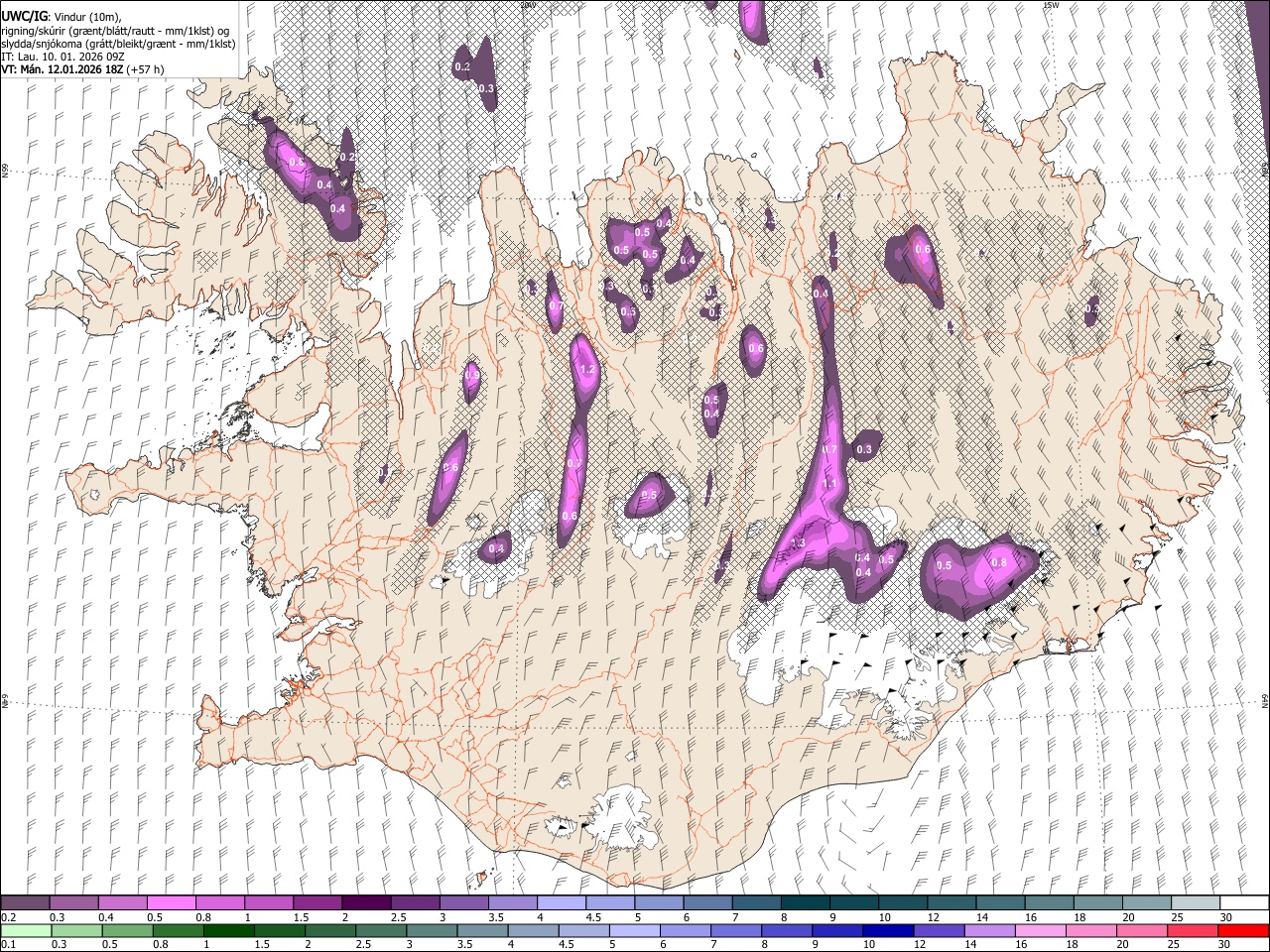Viewport: 1270px width, 952px height.
Task: Pick lower legend light green swatch after 0.1
Action: tap(25, 930)
